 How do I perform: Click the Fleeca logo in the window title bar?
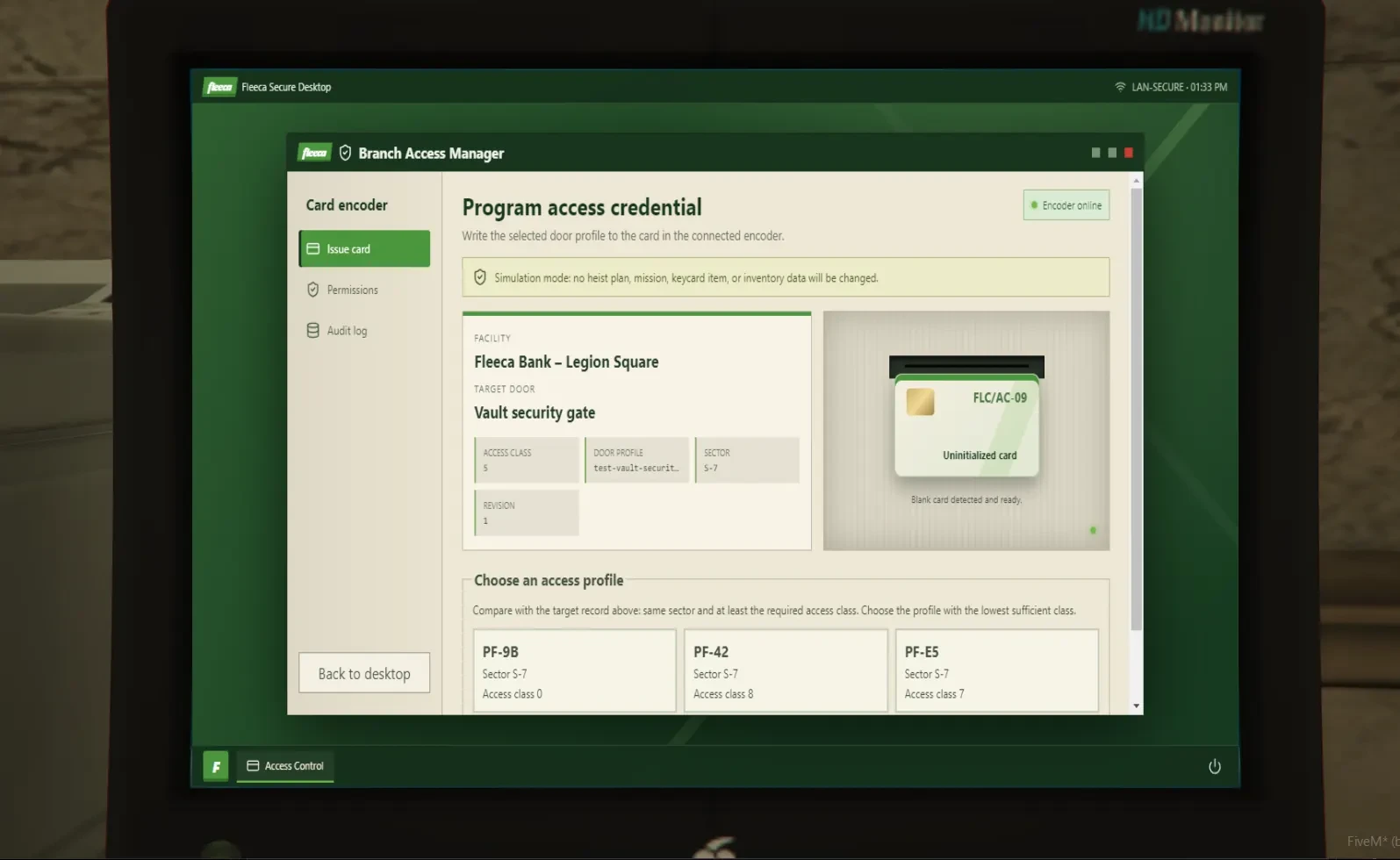point(314,153)
